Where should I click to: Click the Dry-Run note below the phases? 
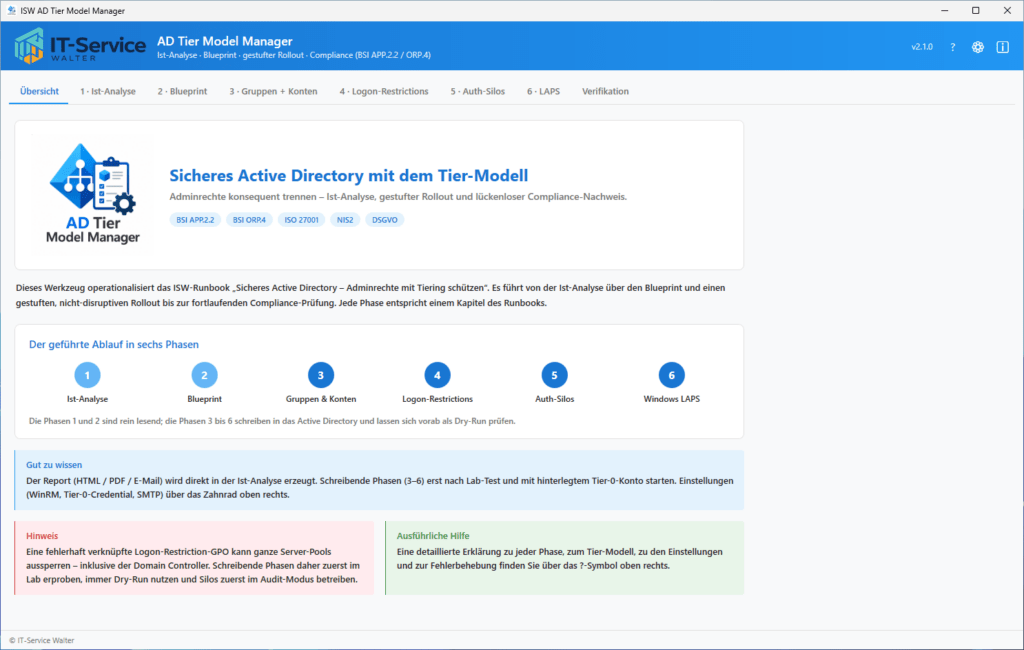tap(272, 421)
